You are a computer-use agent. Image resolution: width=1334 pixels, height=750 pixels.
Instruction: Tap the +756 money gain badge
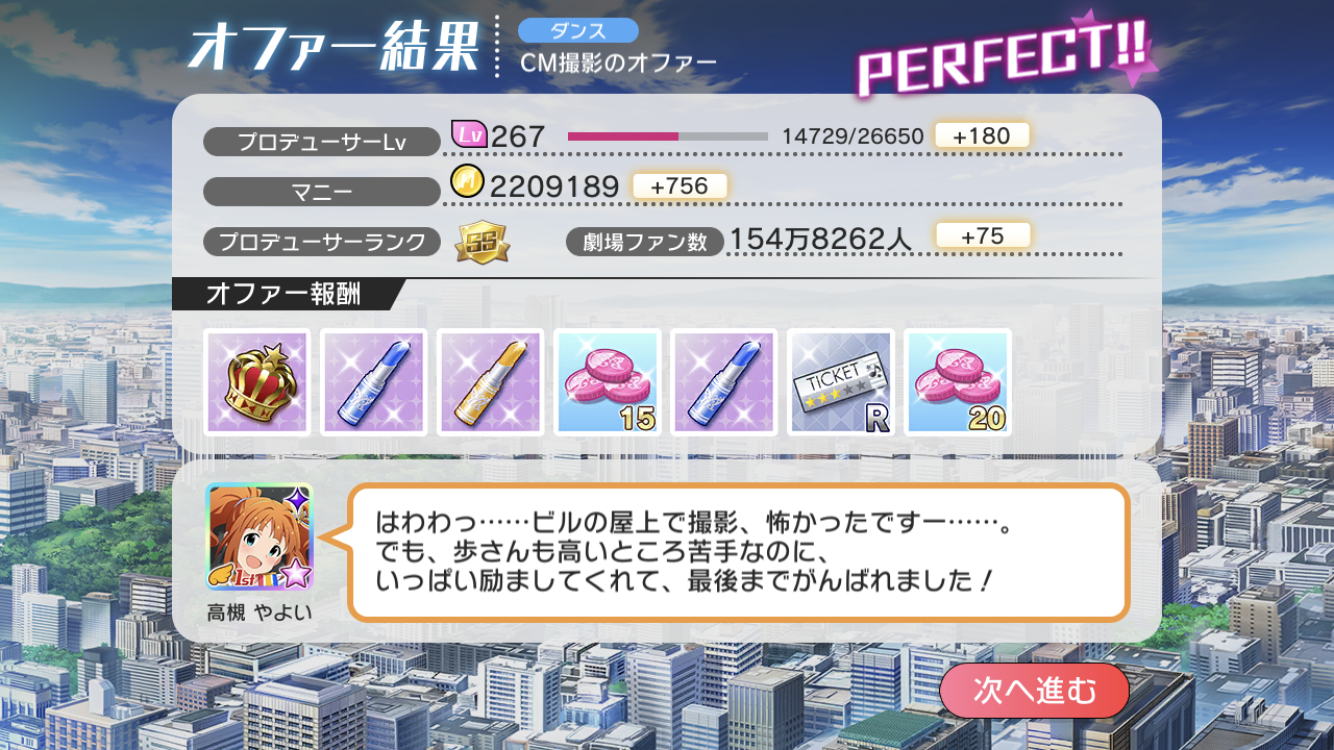679,186
